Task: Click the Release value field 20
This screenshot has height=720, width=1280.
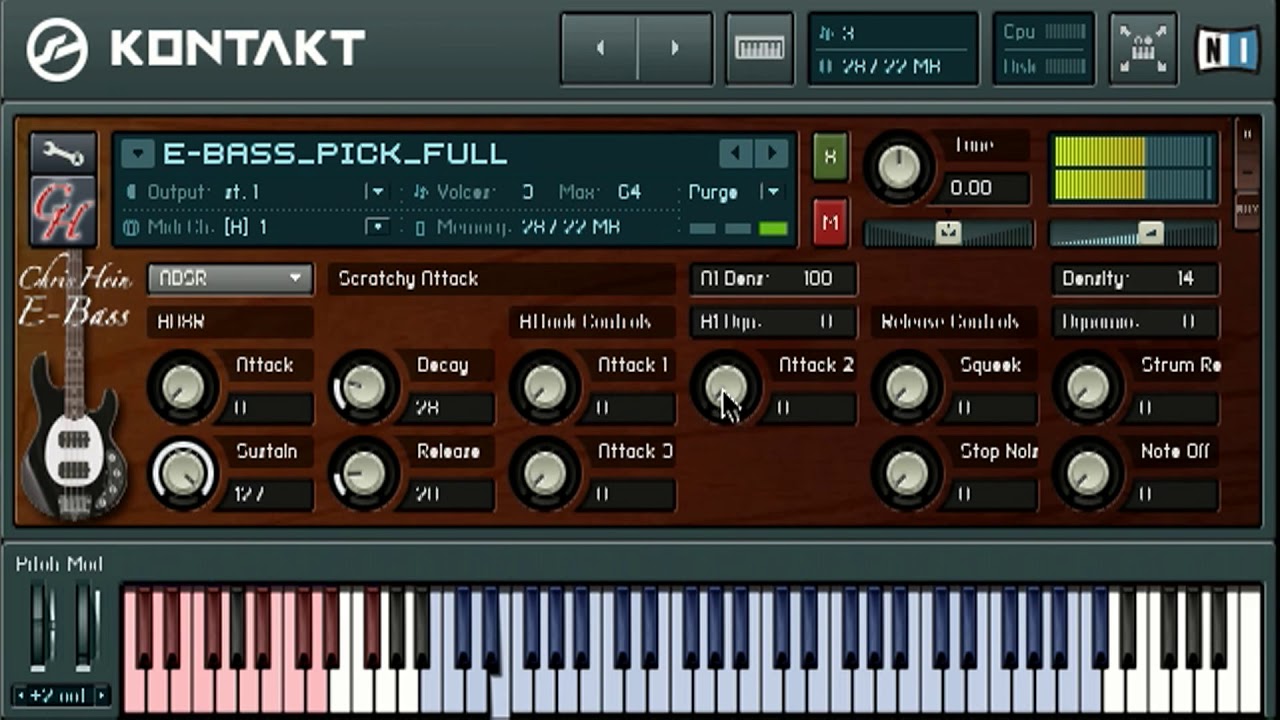Action: pos(453,494)
